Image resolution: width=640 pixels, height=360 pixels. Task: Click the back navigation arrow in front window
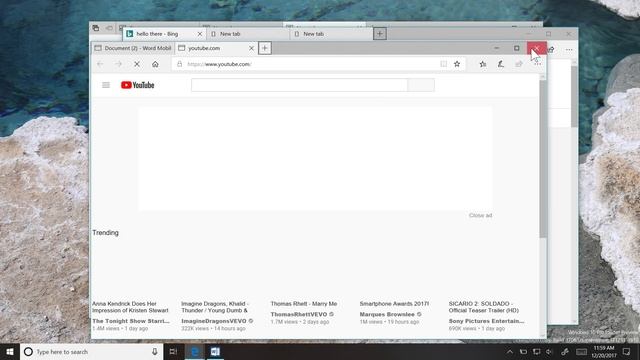(100, 64)
